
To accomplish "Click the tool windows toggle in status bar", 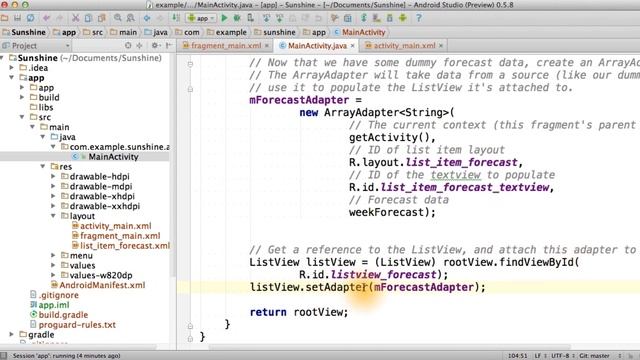I will 4,356.
